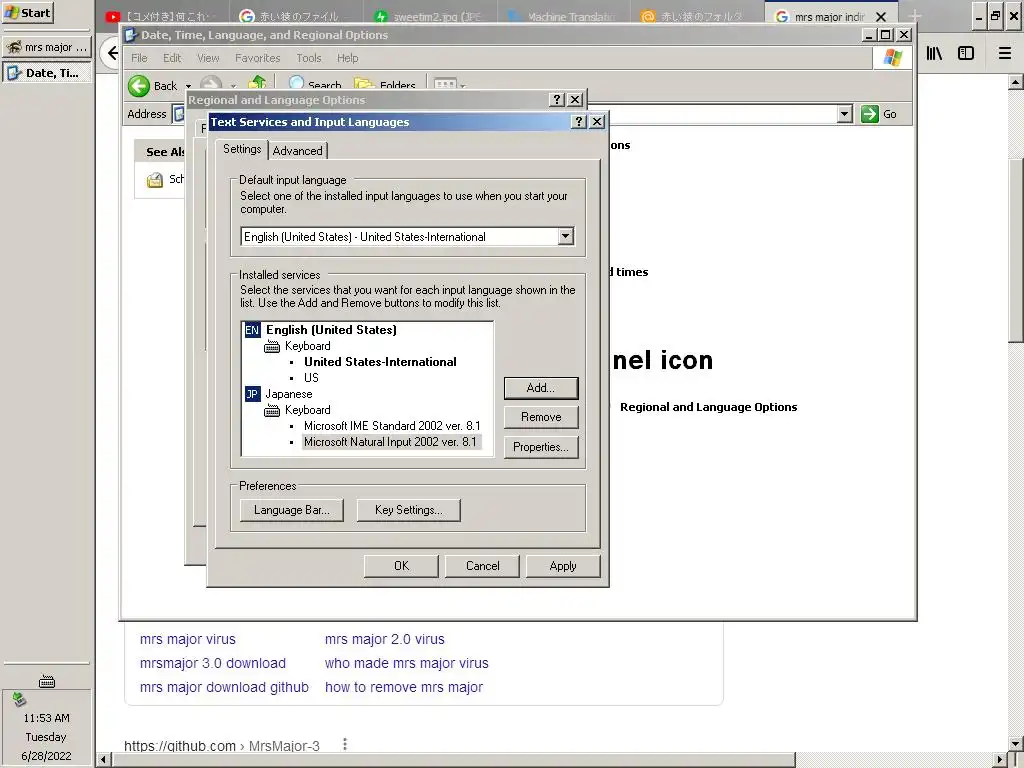
Task: Select the Settings tab
Action: (x=242, y=149)
